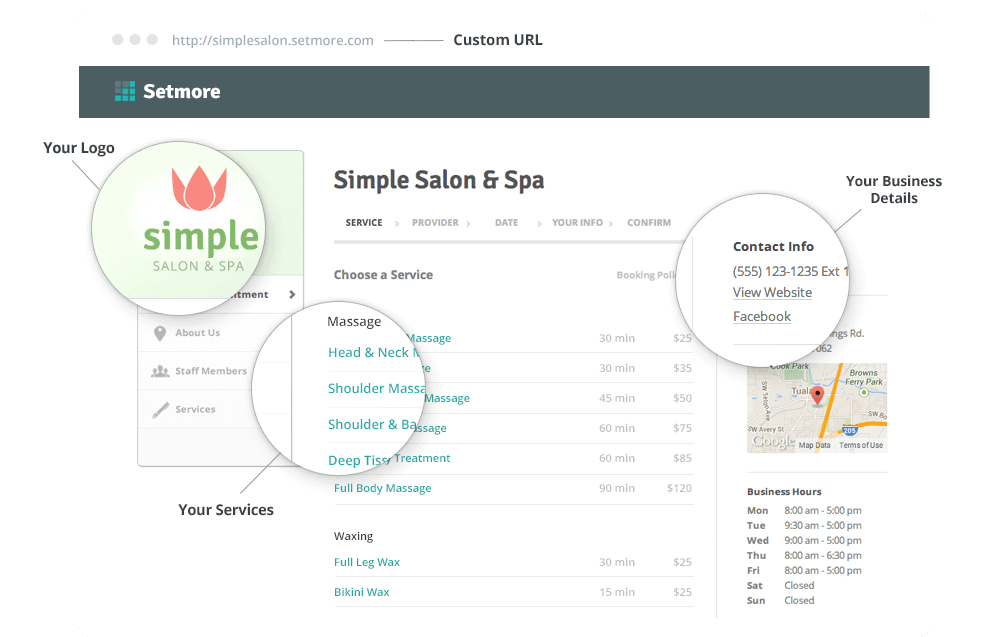Click the Setmore brand name

point(182,91)
